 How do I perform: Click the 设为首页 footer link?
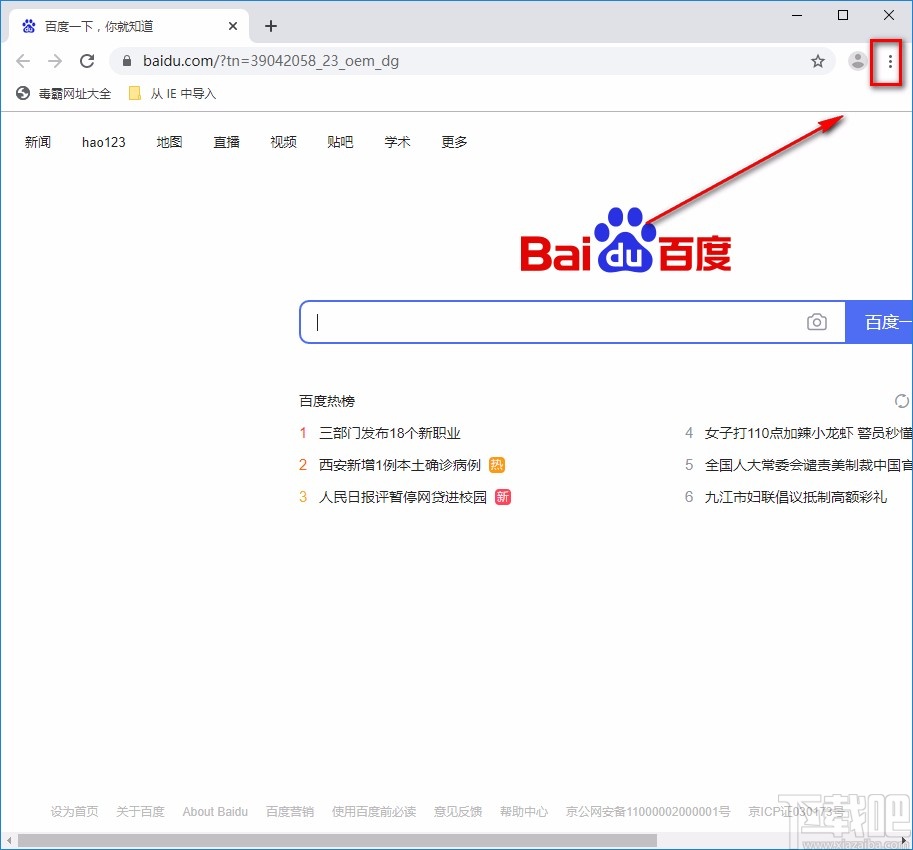(75, 812)
